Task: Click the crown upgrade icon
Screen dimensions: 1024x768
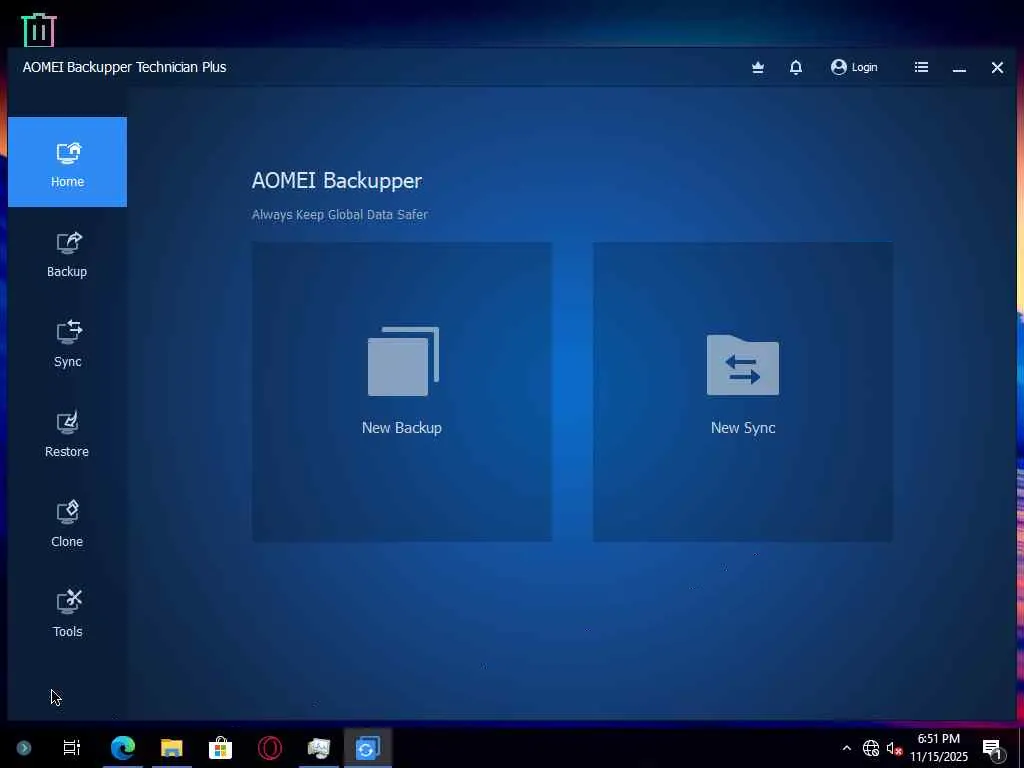Action: (758, 67)
